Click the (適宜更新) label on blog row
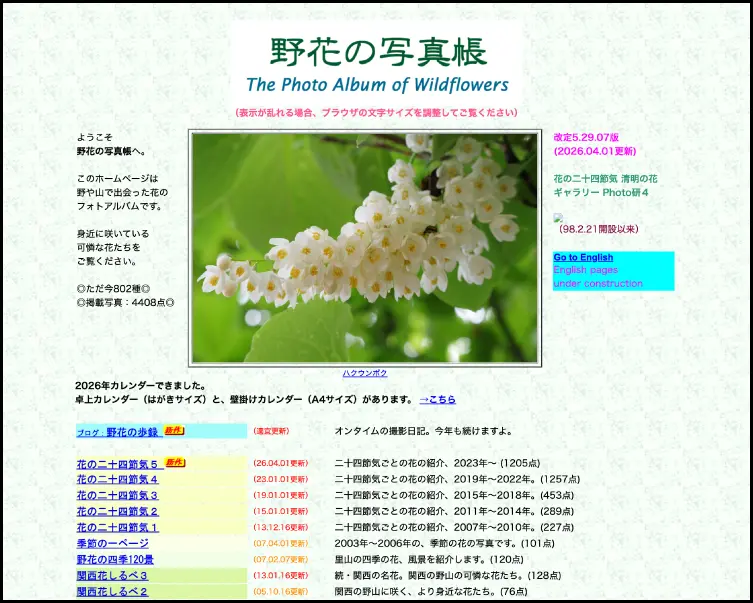 pos(271,431)
